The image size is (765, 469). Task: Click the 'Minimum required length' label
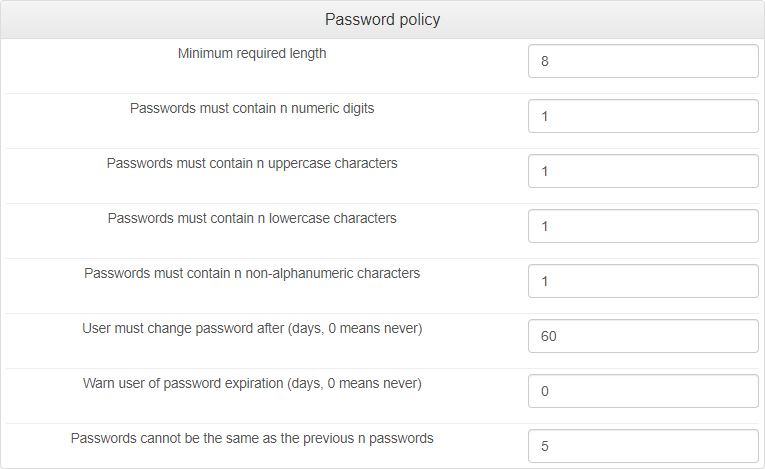point(252,54)
